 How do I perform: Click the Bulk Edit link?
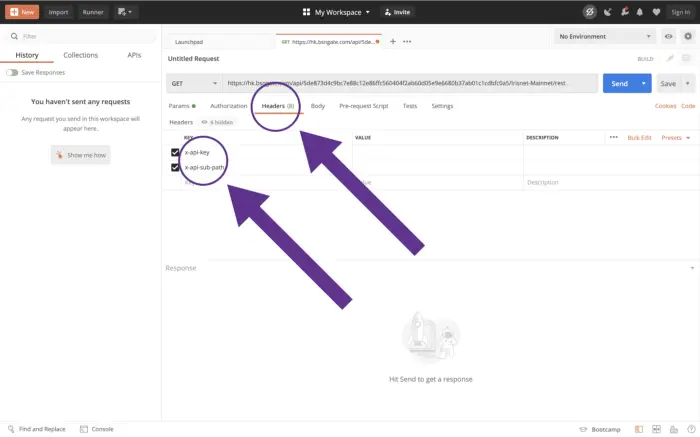(x=639, y=137)
